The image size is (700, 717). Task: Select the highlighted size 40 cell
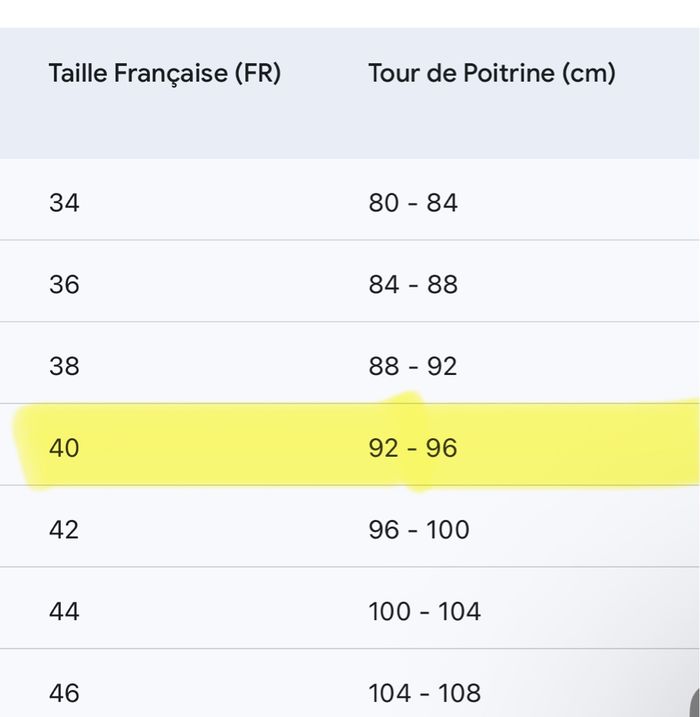(x=64, y=448)
